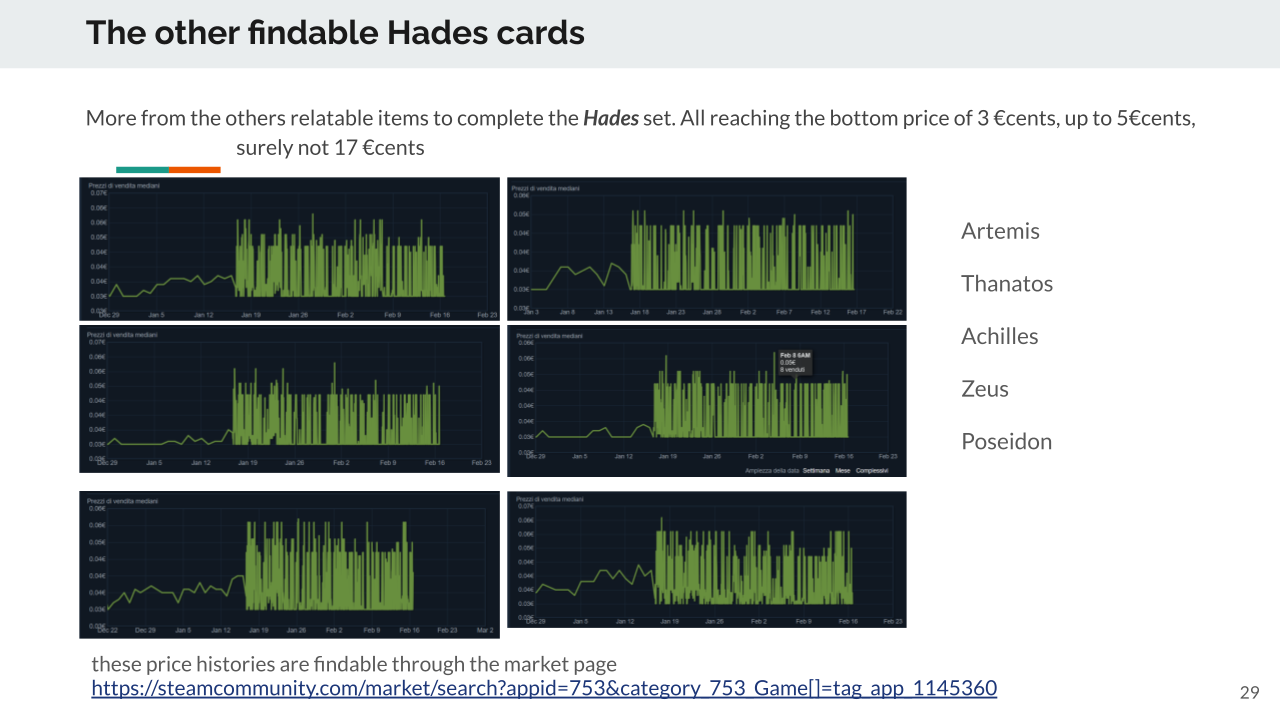Screen dimensions: 1280x720
Task: Click the middle-left price history chart
Action: 289,398
